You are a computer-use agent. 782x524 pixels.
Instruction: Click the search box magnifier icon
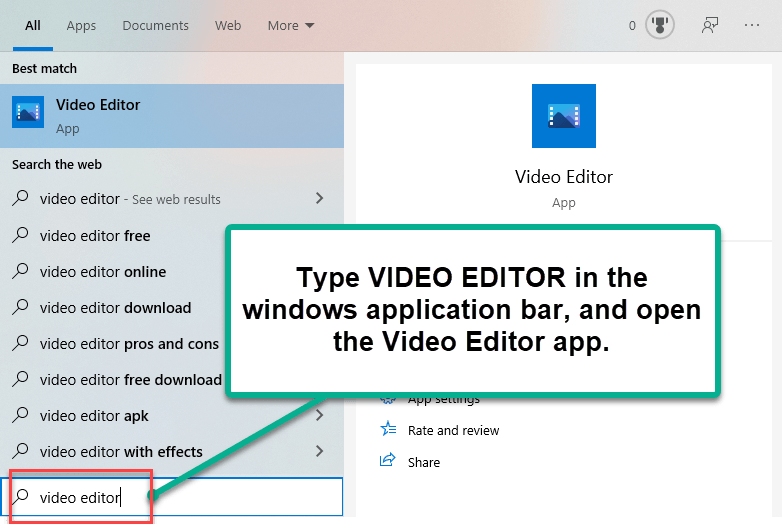coord(20,497)
